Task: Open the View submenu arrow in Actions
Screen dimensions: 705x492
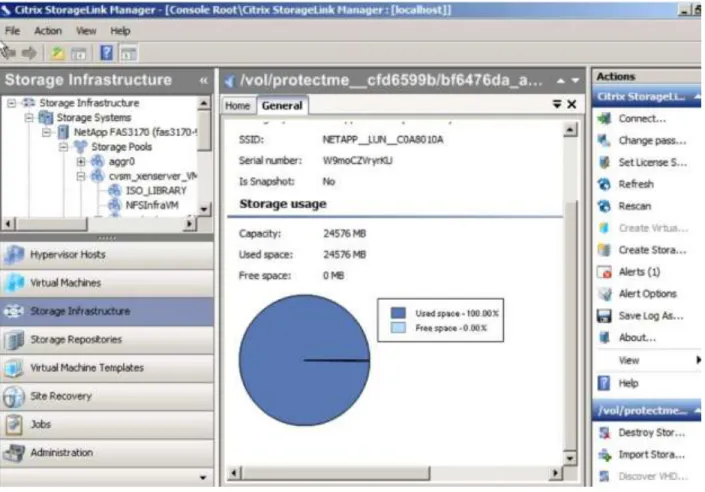Action: (x=698, y=360)
